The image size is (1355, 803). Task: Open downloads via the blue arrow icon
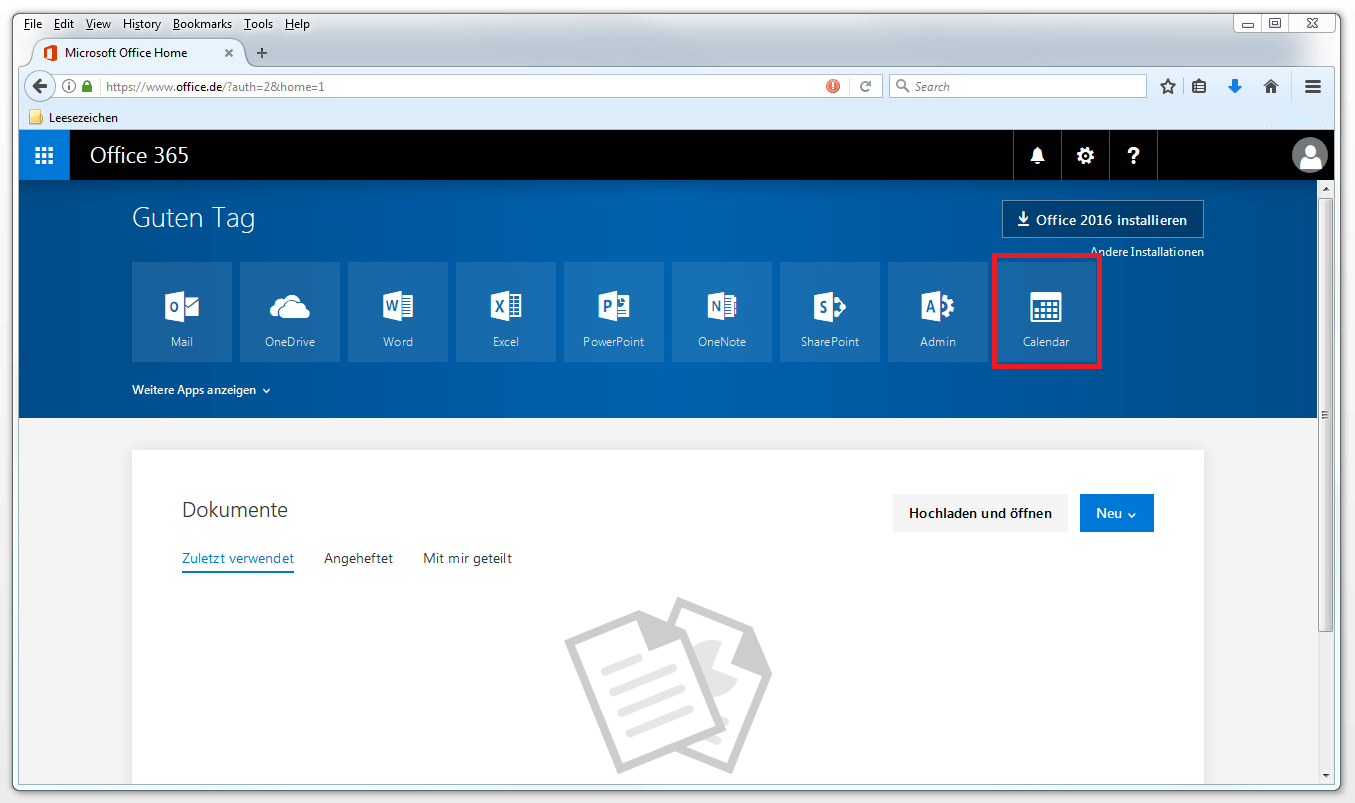click(1235, 87)
